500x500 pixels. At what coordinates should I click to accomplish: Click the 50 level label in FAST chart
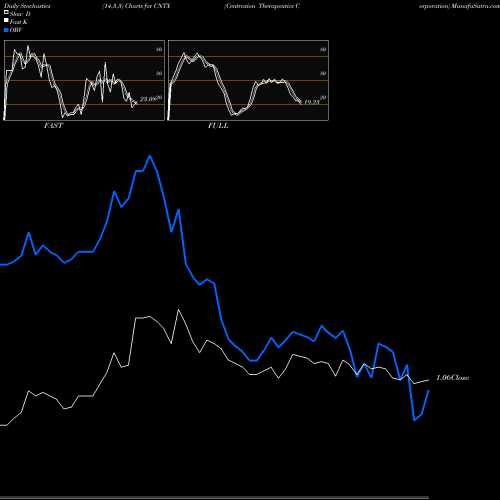coord(159,73)
